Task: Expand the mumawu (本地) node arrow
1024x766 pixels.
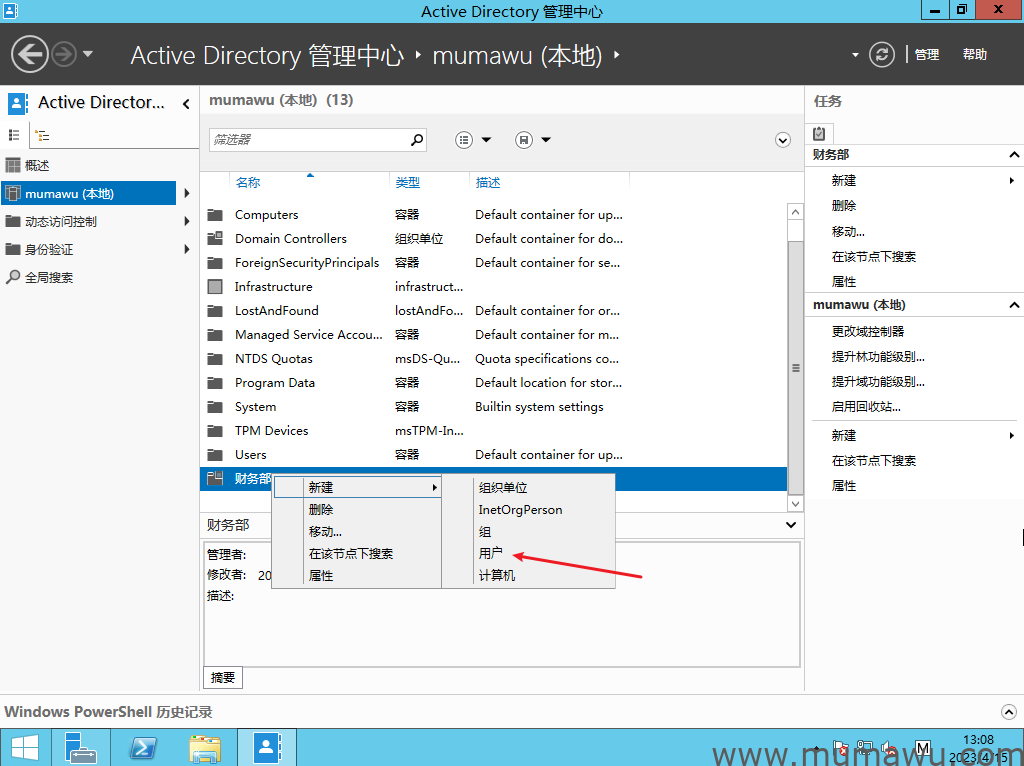Action: pyautogui.click(x=187, y=193)
